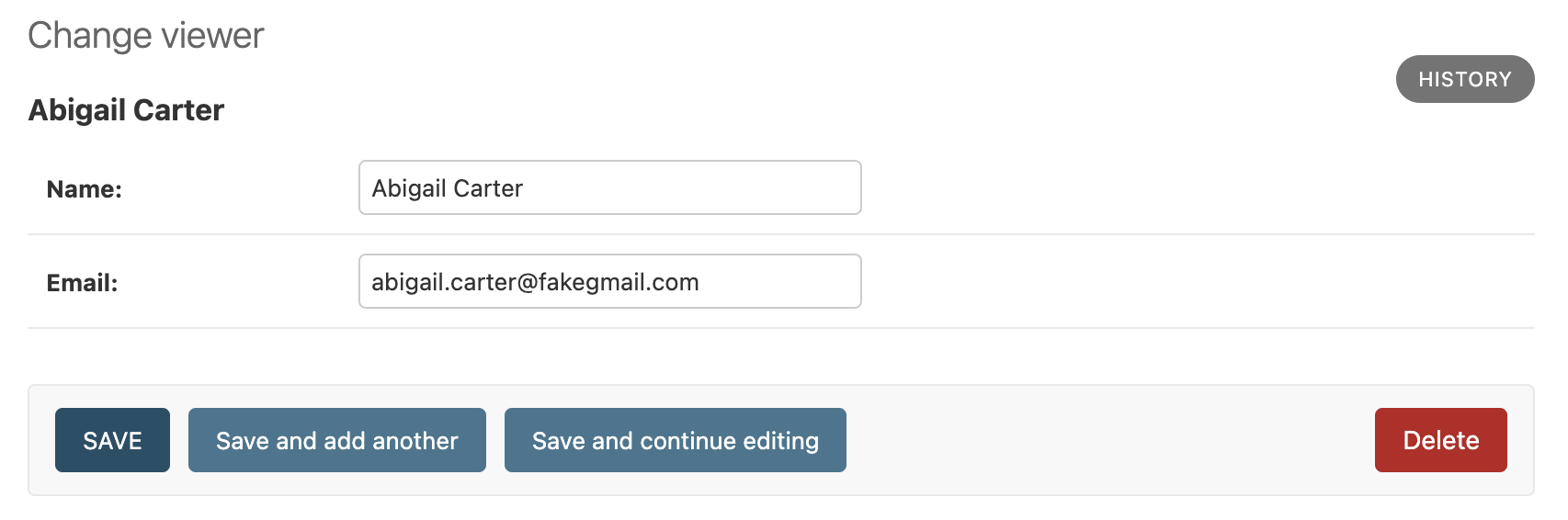Save changes and keep editing this viewer
Viewport: 1568px width, 520px height.
(675, 440)
